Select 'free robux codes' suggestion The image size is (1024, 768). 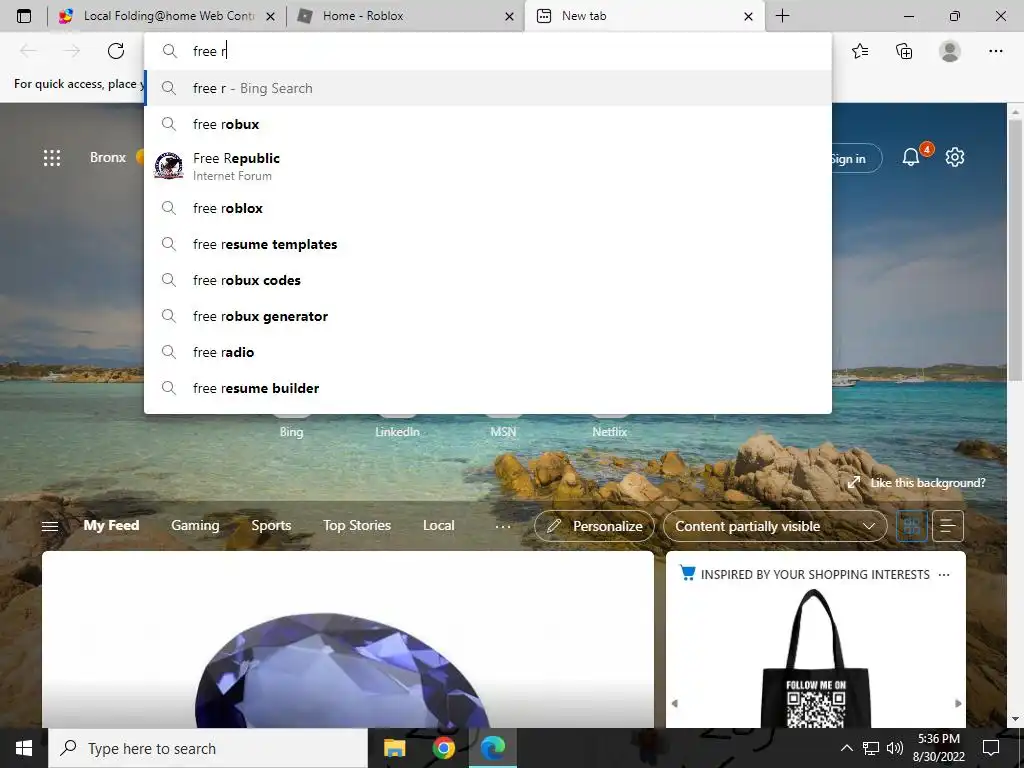point(488,280)
